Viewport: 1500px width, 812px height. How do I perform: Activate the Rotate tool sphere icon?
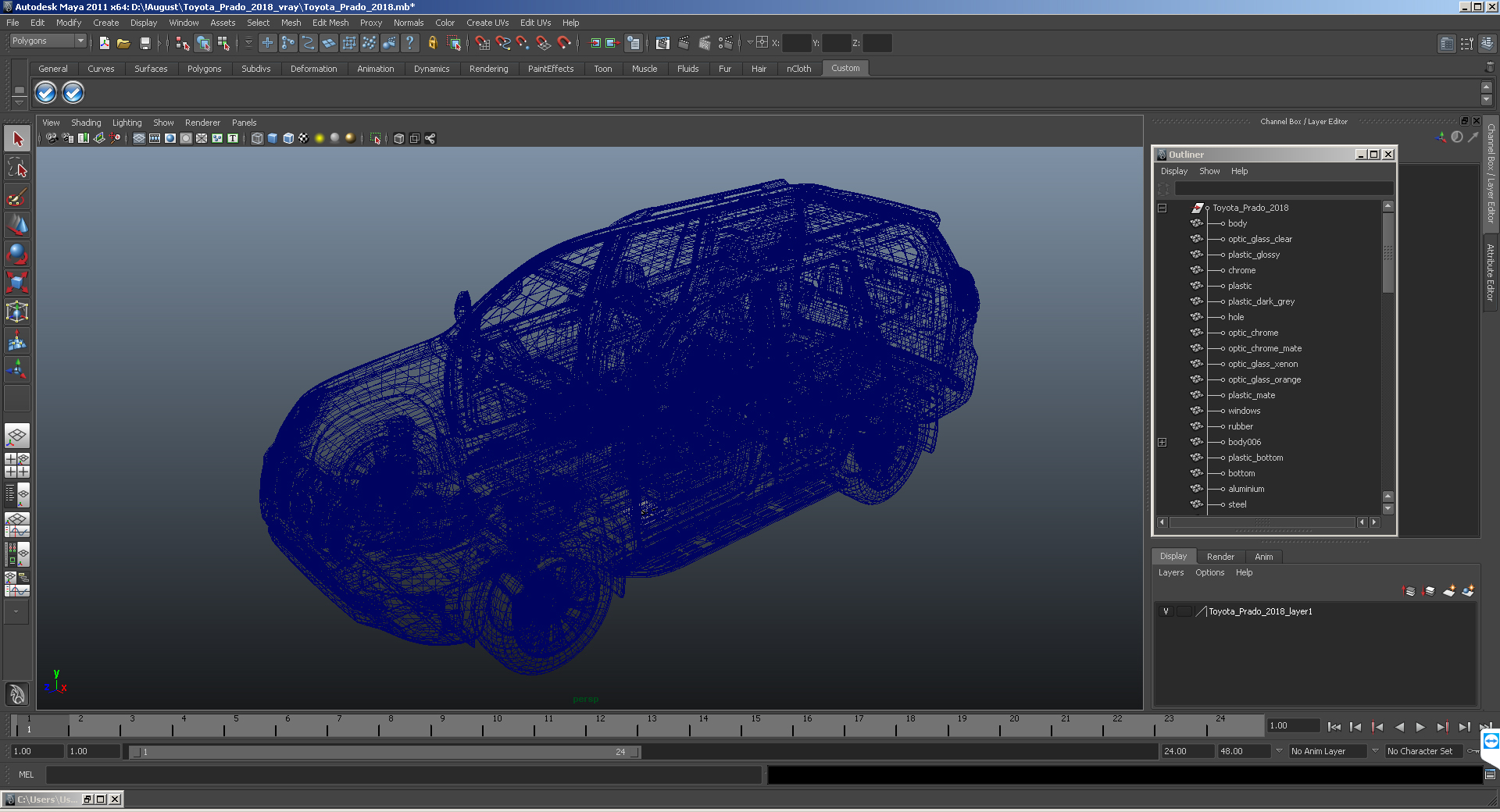(17, 254)
